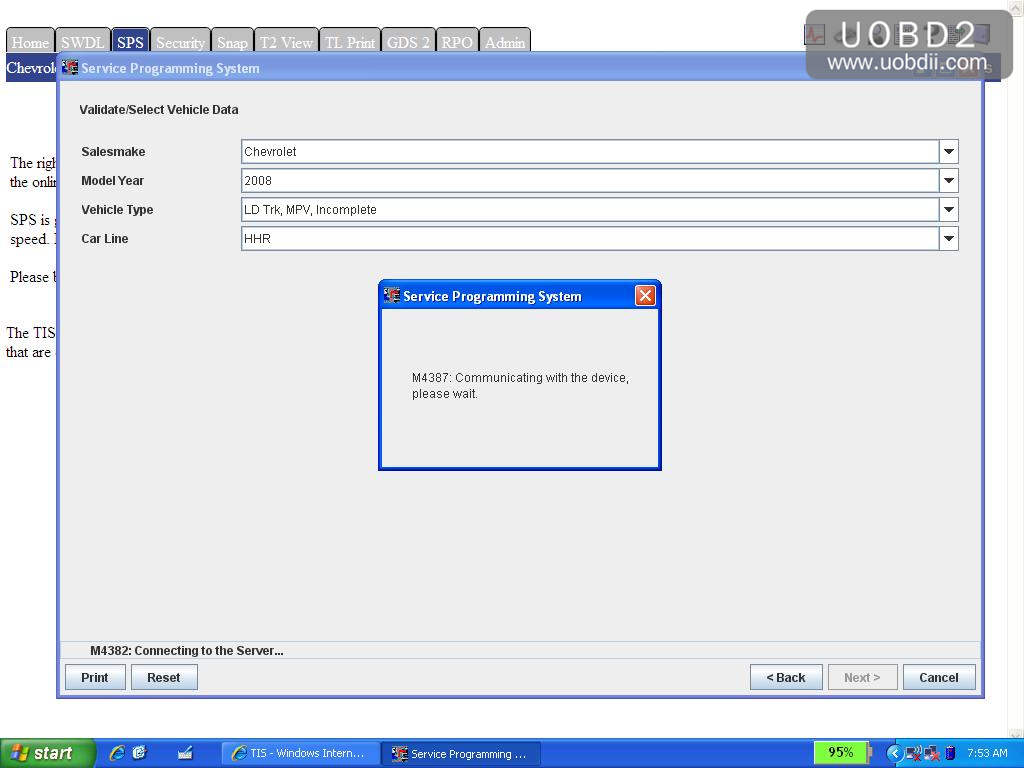Click the Model Year label
1024x768 pixels.
pyautogui.click(x=112, y=180)
